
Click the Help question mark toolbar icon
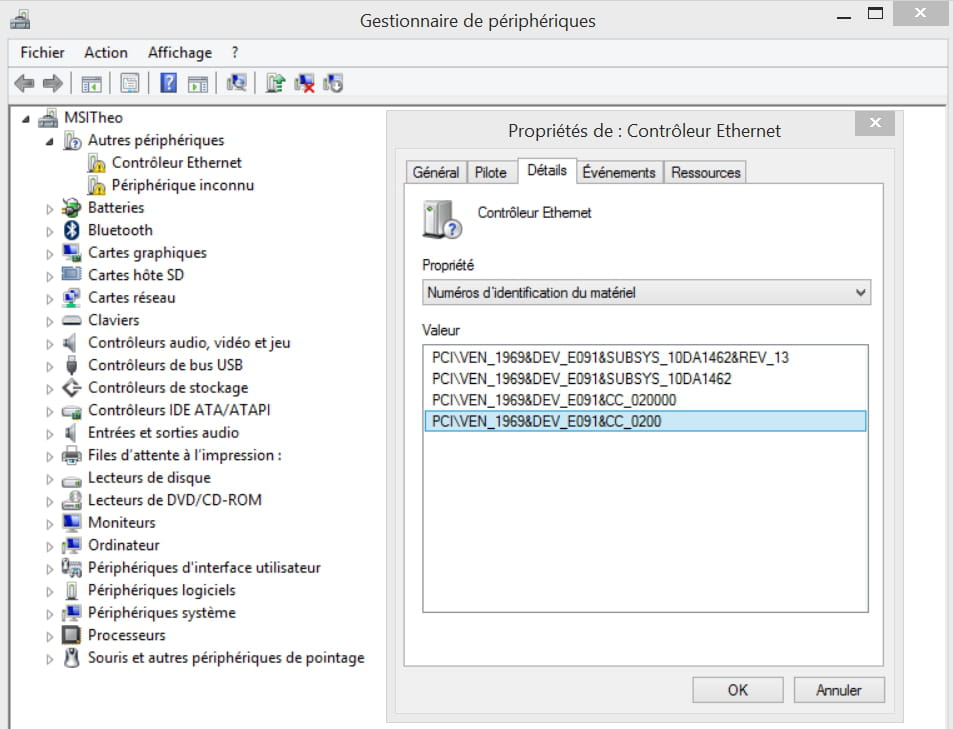coord(168,83)
